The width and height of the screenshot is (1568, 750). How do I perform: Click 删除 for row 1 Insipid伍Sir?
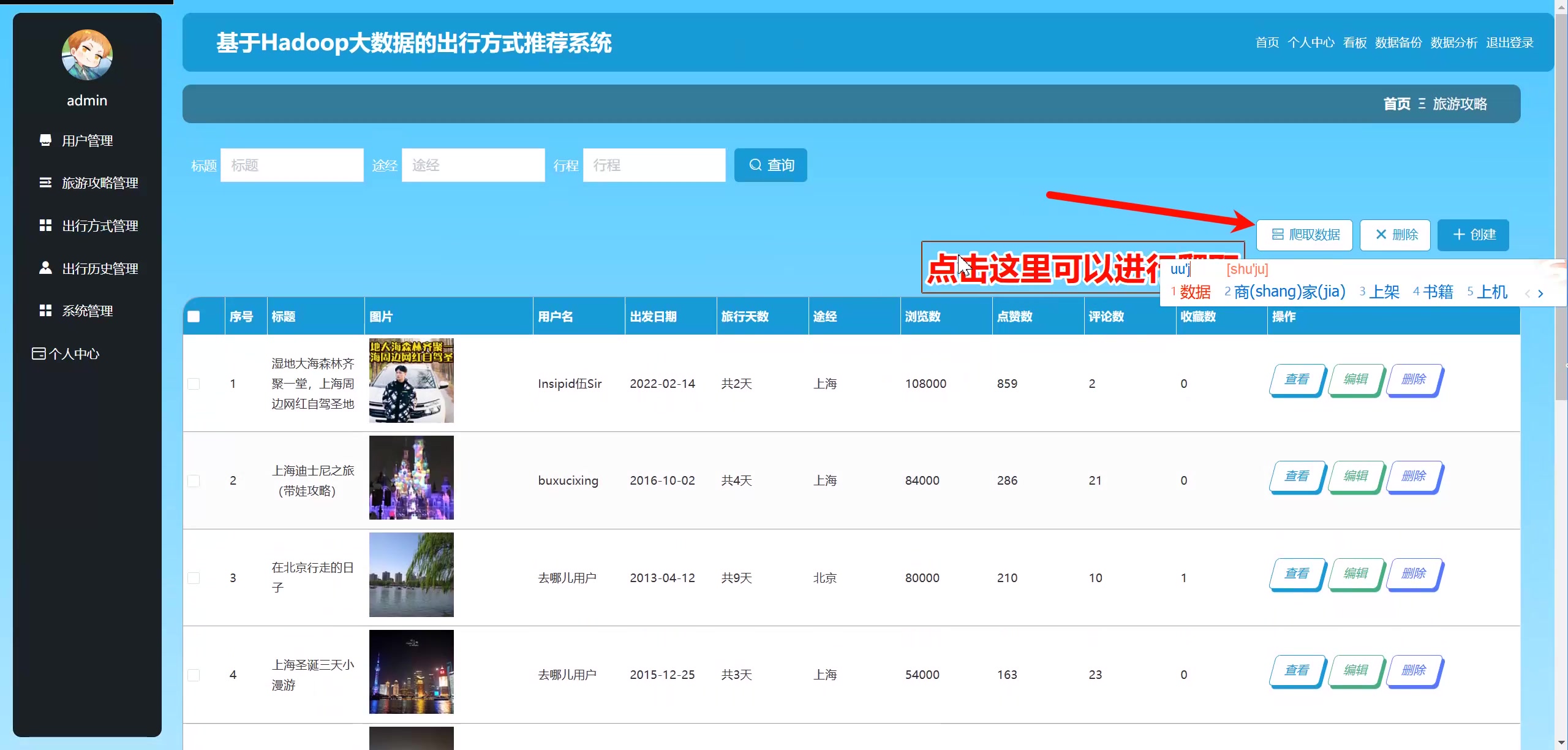pyautogui.click(x=1414, y=380)
